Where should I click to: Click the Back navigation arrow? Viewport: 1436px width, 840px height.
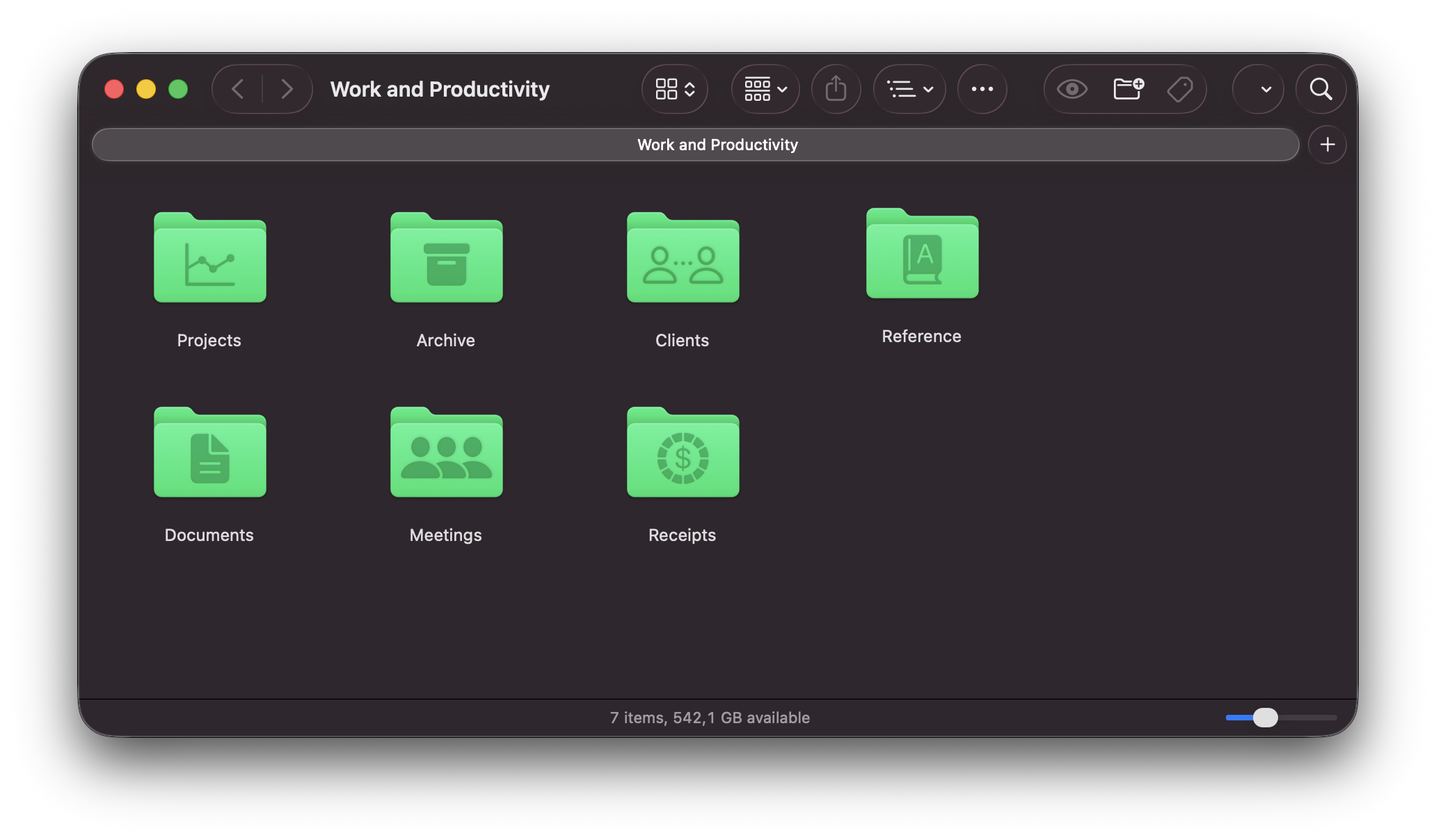point(237,89)
